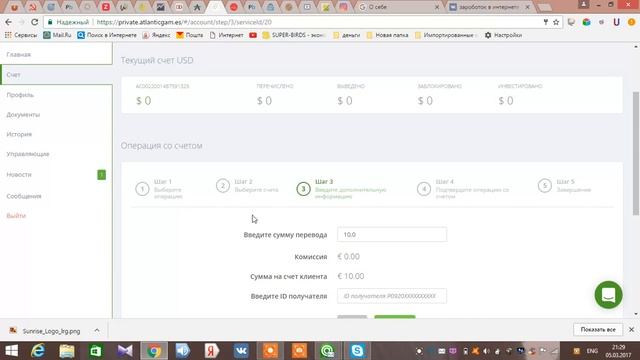The image size is (640, 360).
Task: Open Skype from the taskbar
Action: coord(357,351)
